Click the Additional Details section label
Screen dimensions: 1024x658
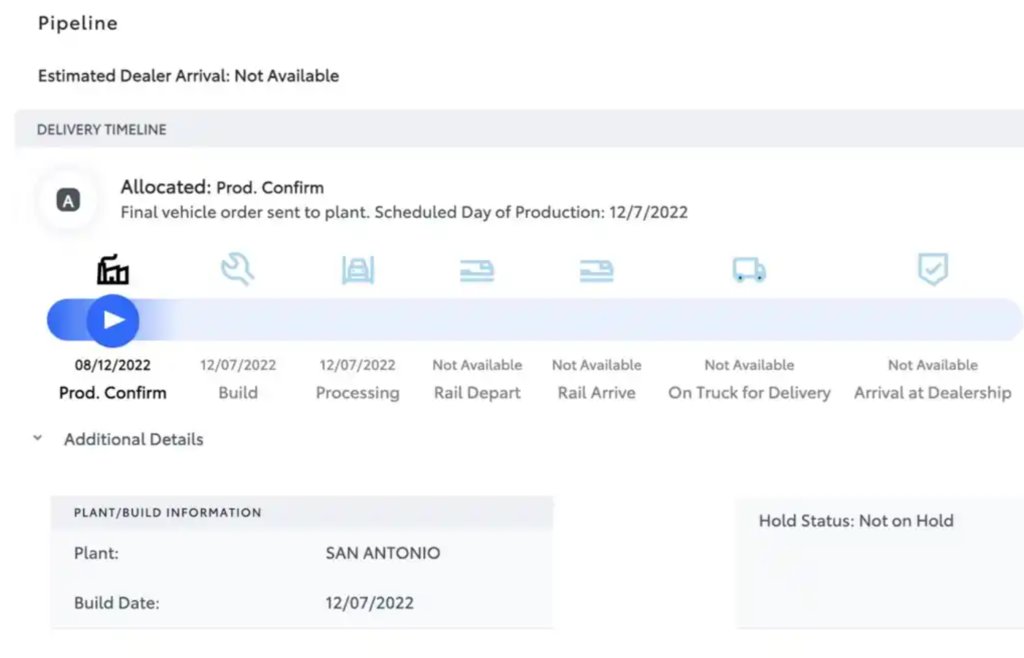133,439
